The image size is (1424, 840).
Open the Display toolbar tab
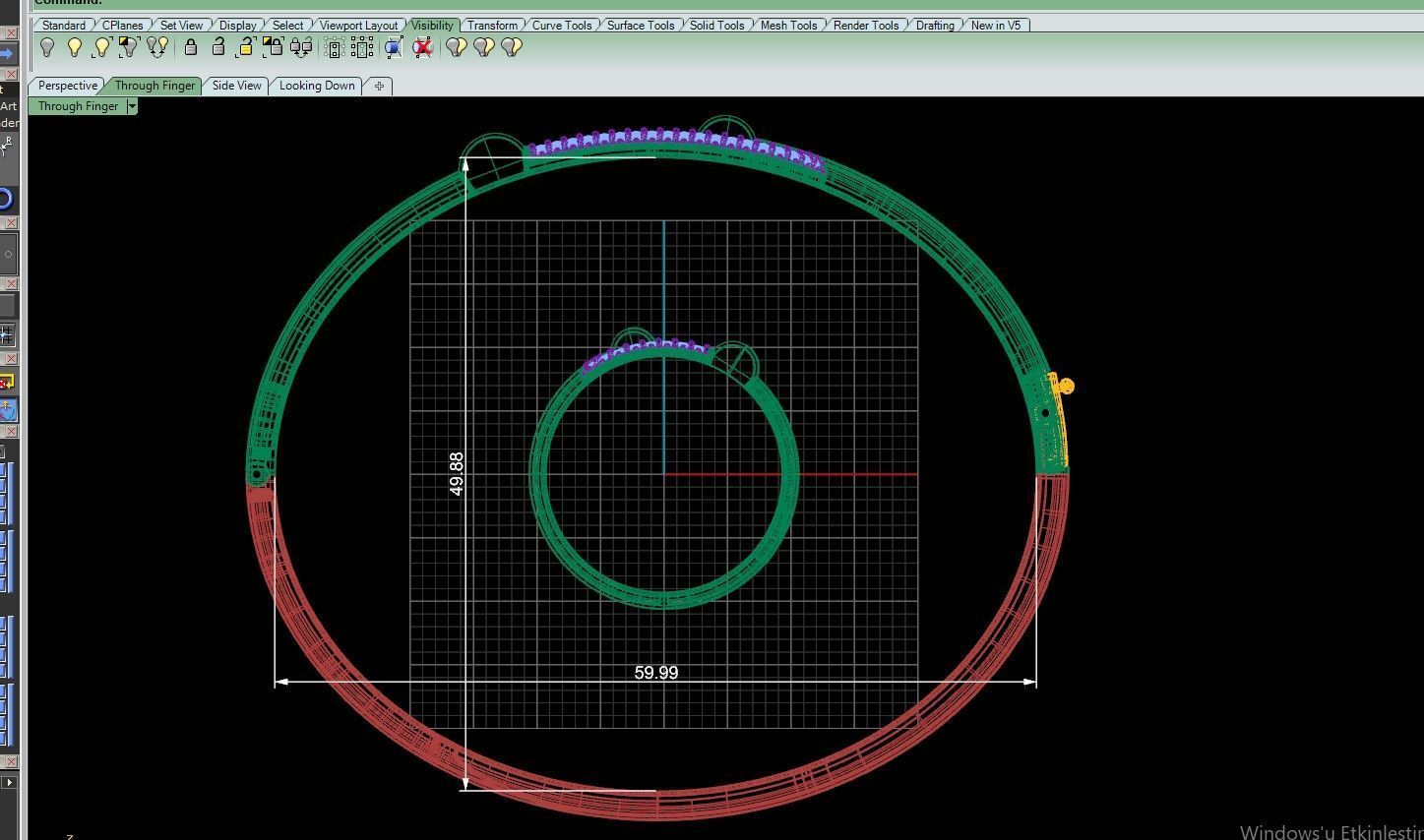coord(238,25)
